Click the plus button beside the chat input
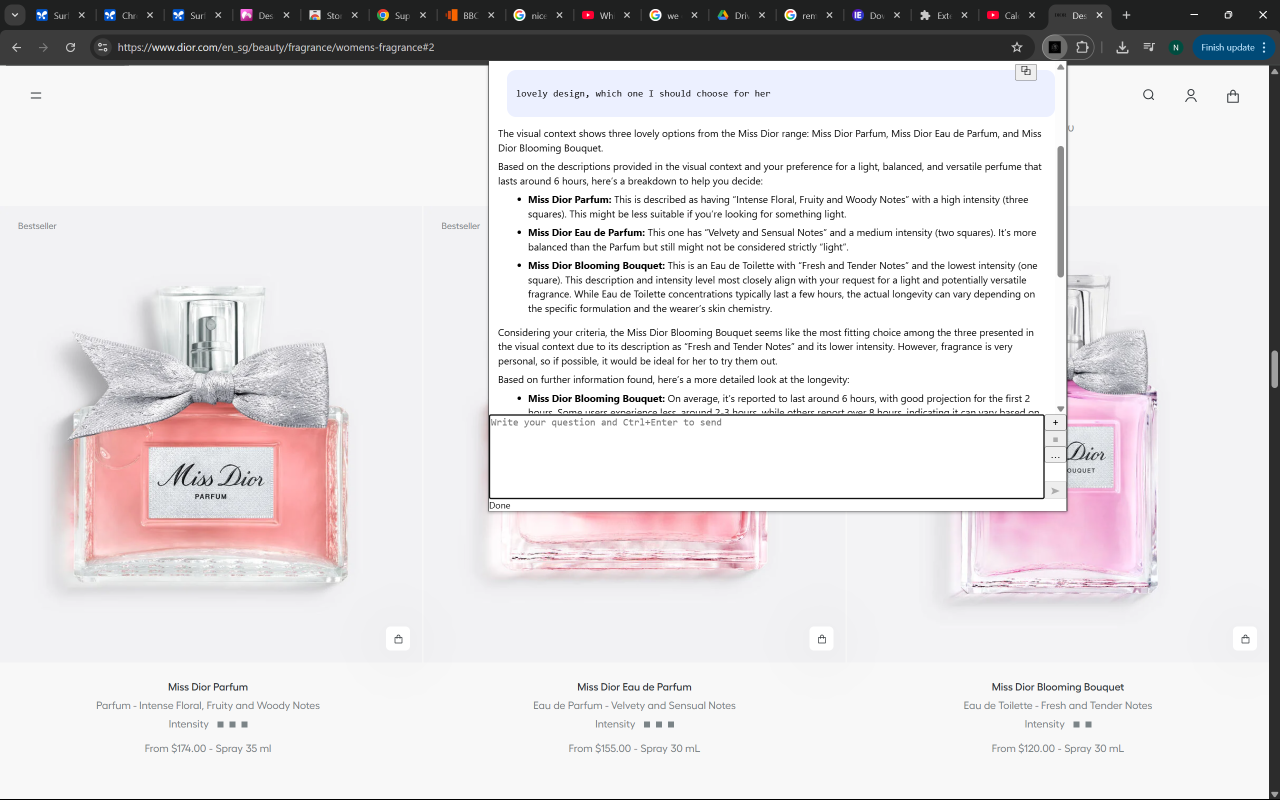1280x800 pixels. (x=1055, y=423)
